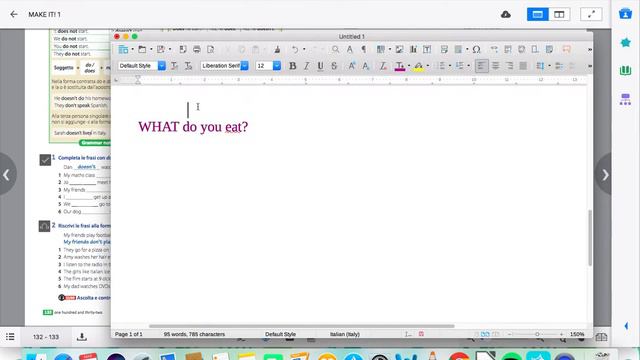Click the download button beside 132 - 133
The width and height of the screenshot is (640, 360).
(82, 337)
